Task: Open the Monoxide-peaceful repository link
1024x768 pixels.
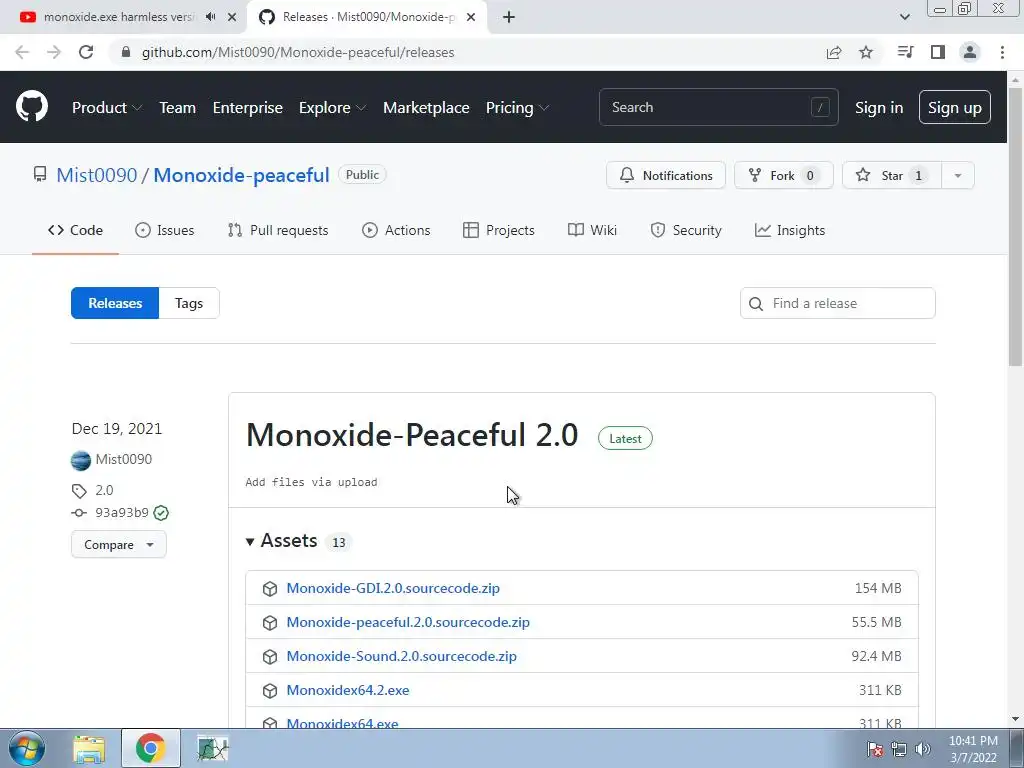Action: click(241, 175)
